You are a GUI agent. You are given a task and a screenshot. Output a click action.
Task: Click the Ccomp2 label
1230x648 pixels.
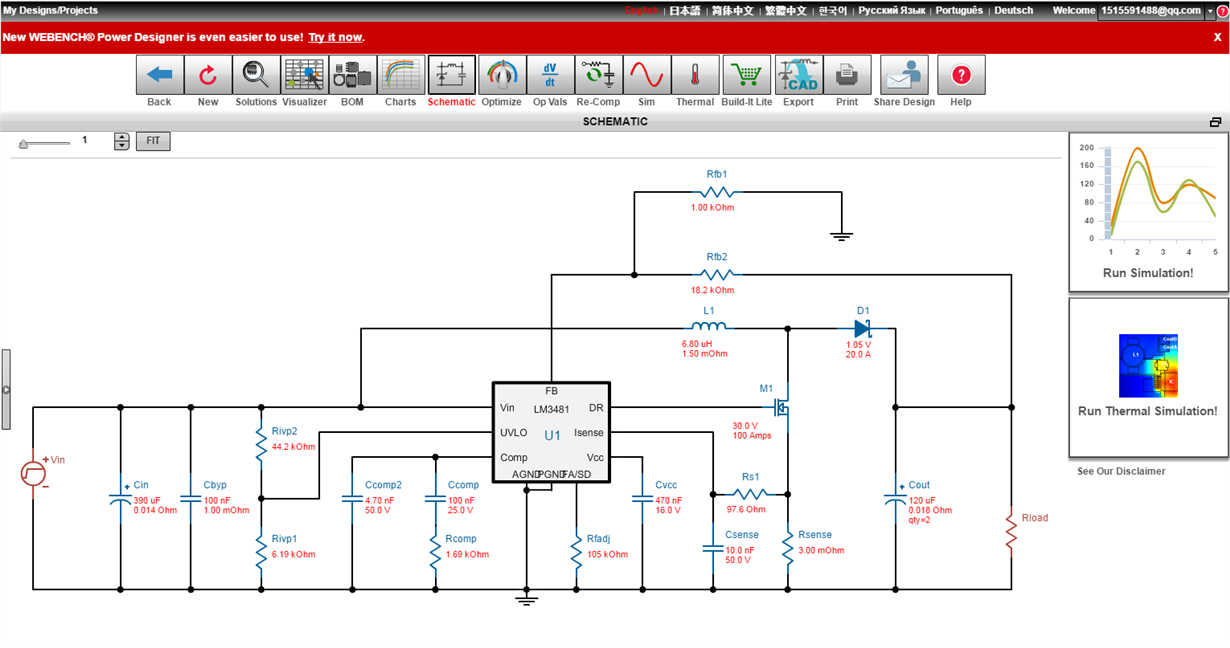click(x=383, y=485)
